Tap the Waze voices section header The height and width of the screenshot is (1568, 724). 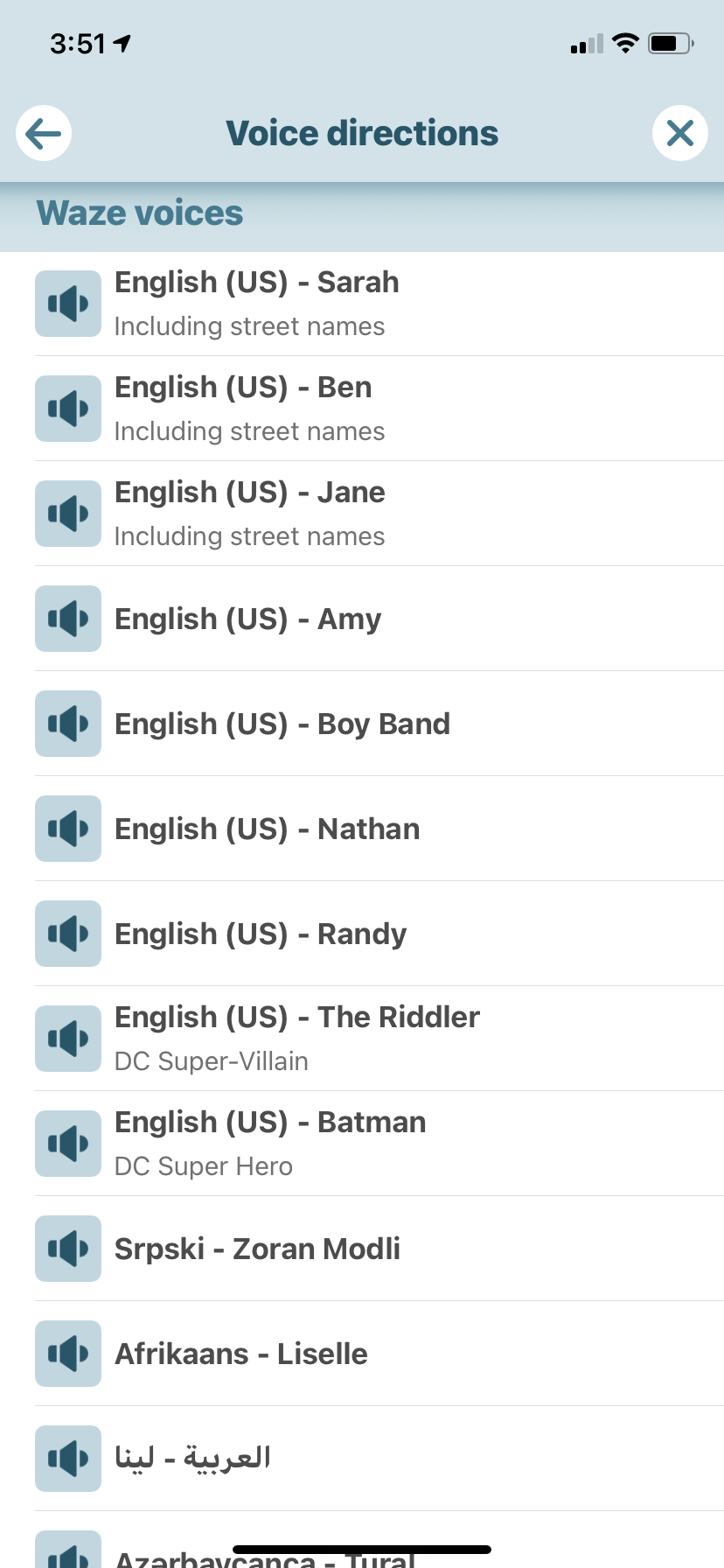coord(140,213)
